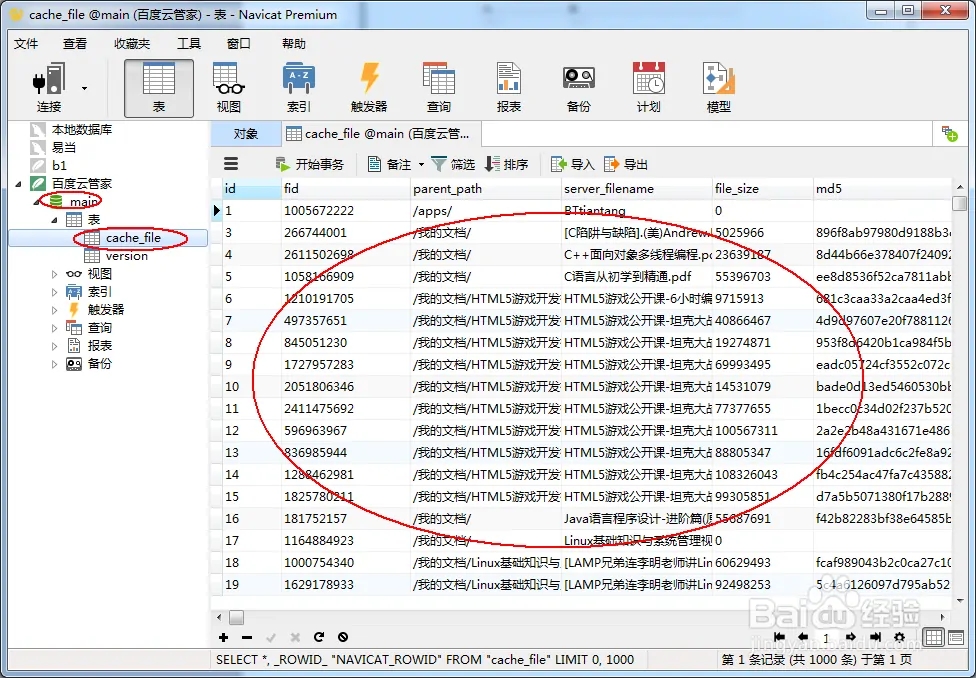Screen dimensions: 976x678
Task: Select the version table in the tree
Action: click(x=127, y=256)
